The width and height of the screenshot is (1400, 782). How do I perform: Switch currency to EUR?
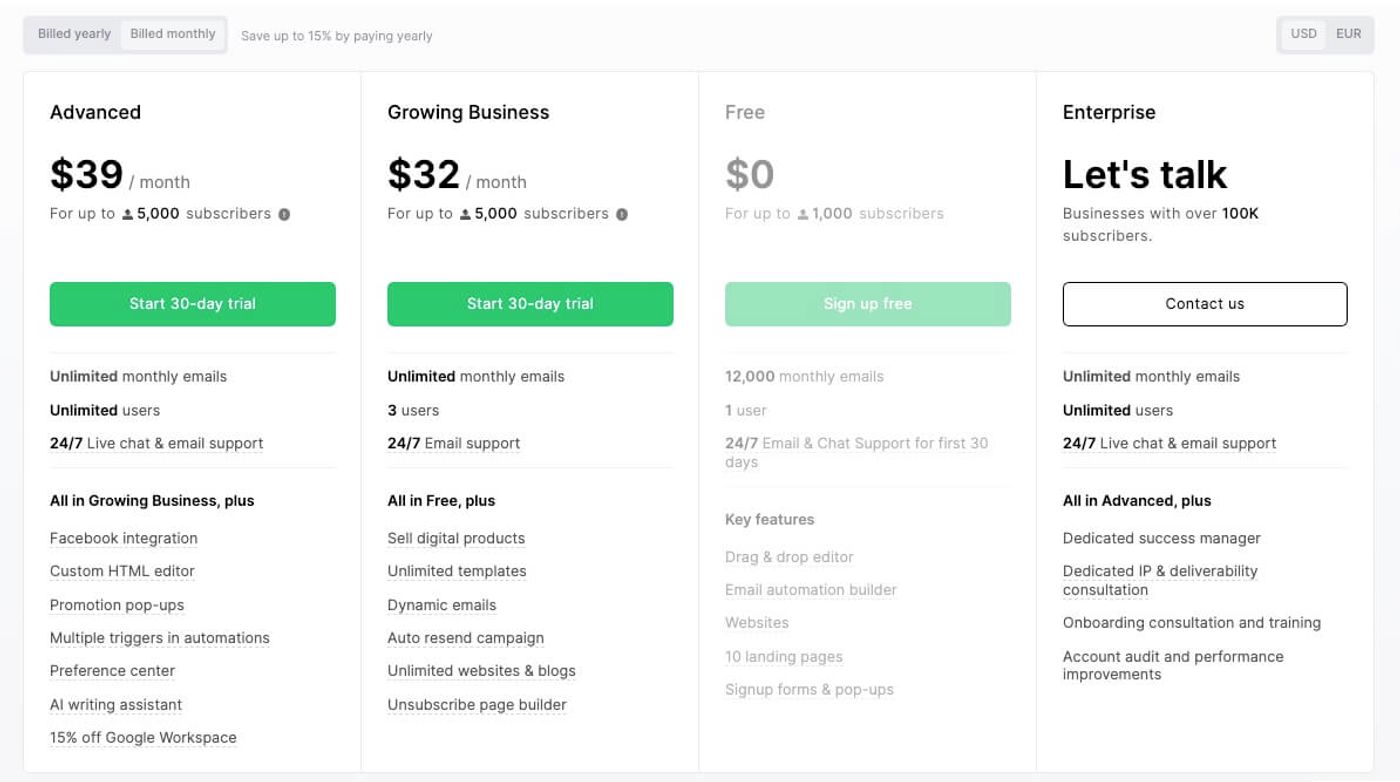click(x=1348, y=34)
